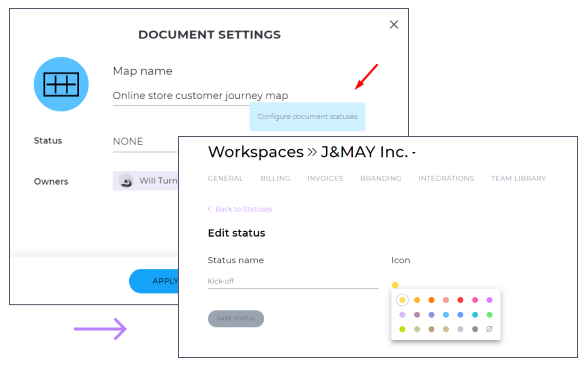Choose the lime swatch
The width and height of the screenshot is (586, 371).
coord(402,329)
